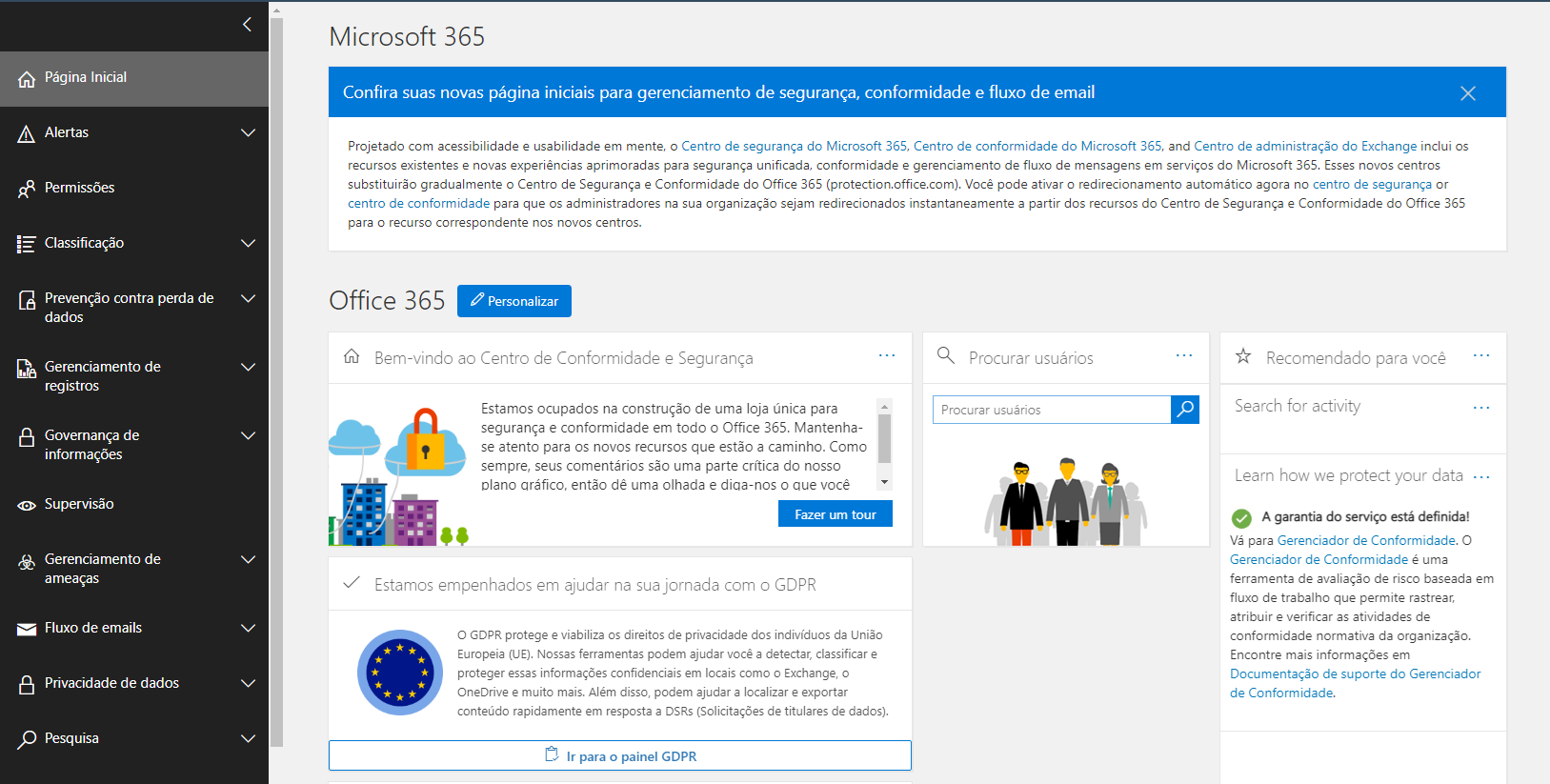Expand Gerenciamento de ameaças chevron
1550x784 pixels.
coord(249,559)
